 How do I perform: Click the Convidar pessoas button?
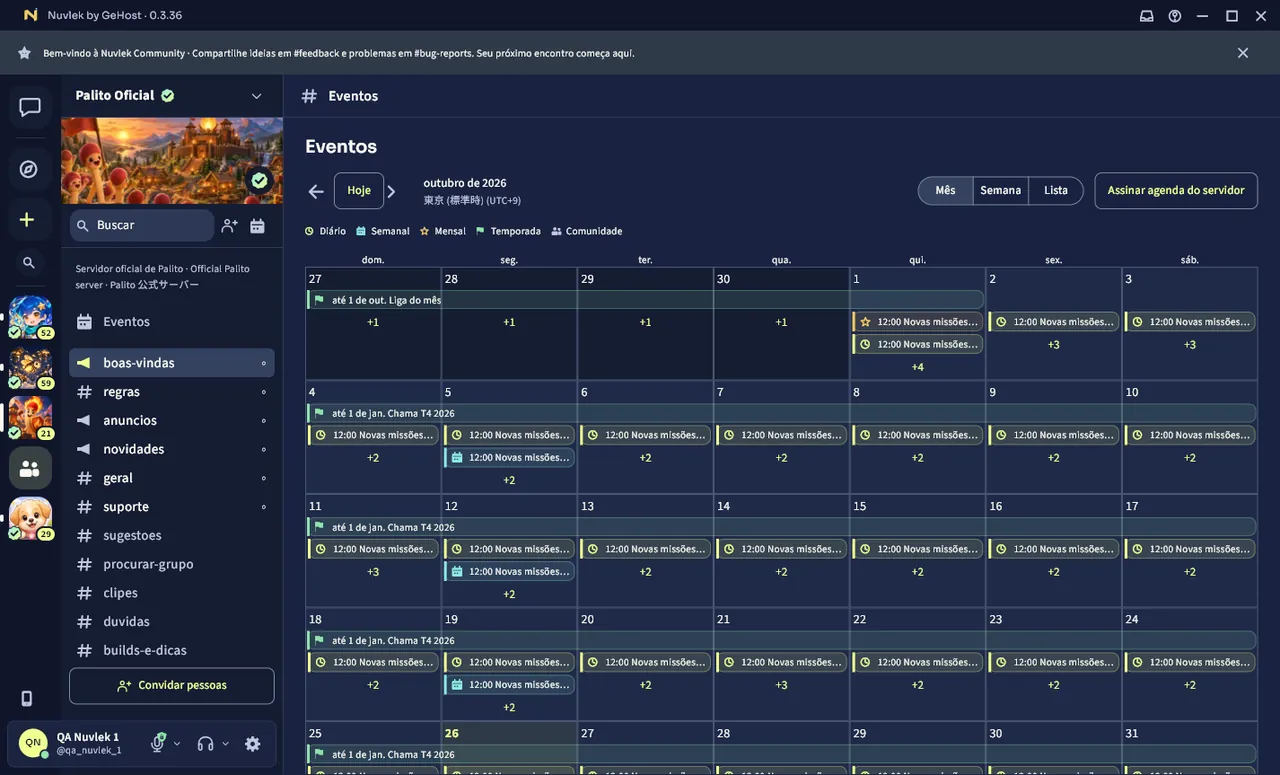point(172,686)
